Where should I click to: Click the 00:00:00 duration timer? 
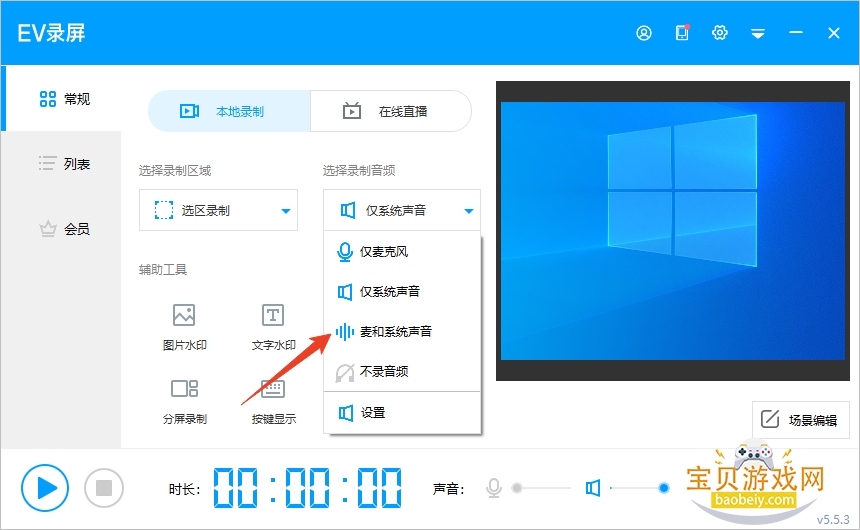click(x=307, y=488)
